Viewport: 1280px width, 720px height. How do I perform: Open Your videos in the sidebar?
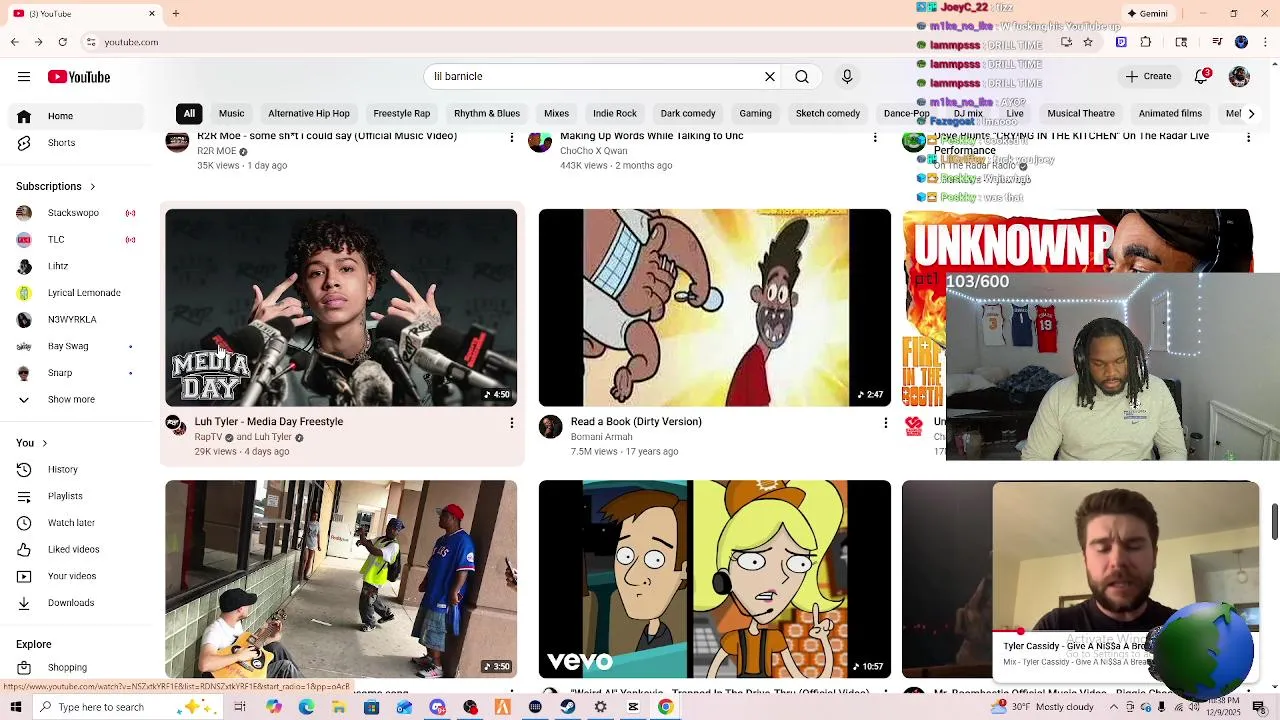tap(76, 576)
